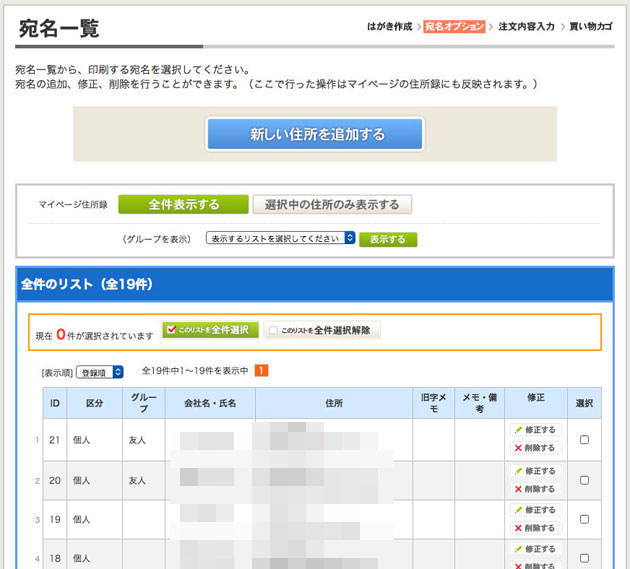Go to 注文内容入力 breadcrumb step
The height and width of the screenshot is (569, 630).
tap(526, 27)
